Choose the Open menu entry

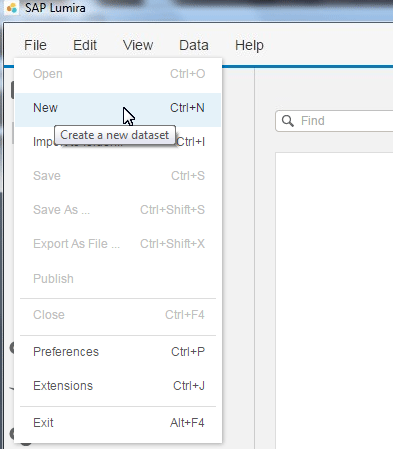tap(118, 74)
